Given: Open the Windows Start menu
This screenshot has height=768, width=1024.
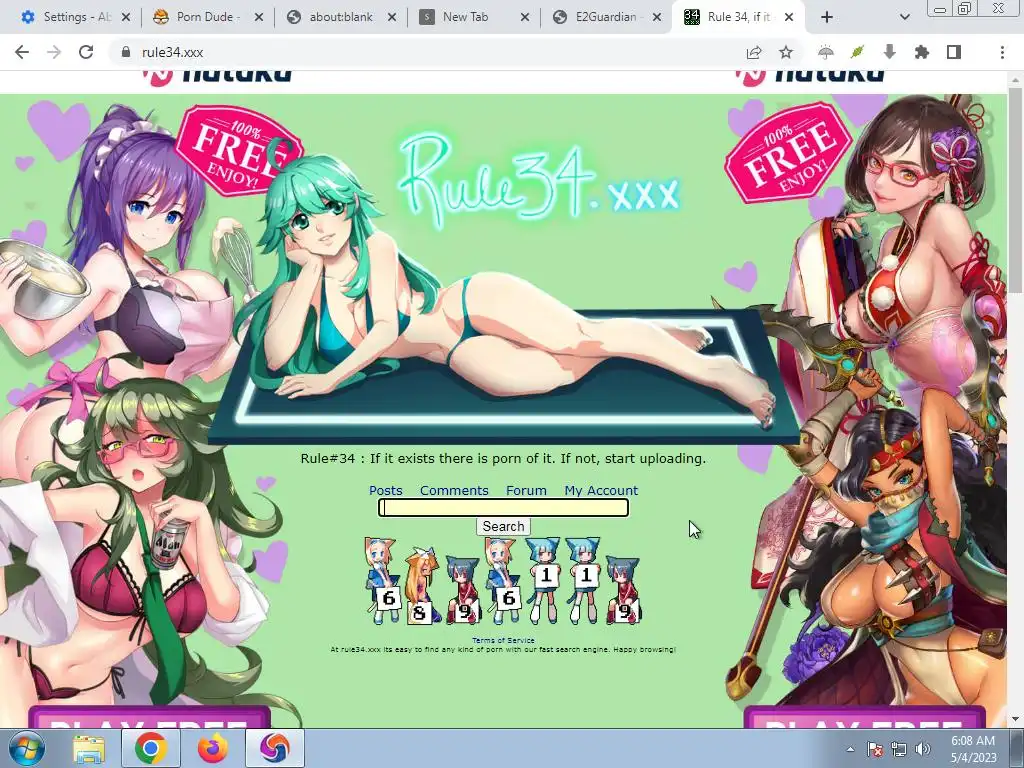Looking at the screenshot, I should pyautogui.click(x=26, y=748).
